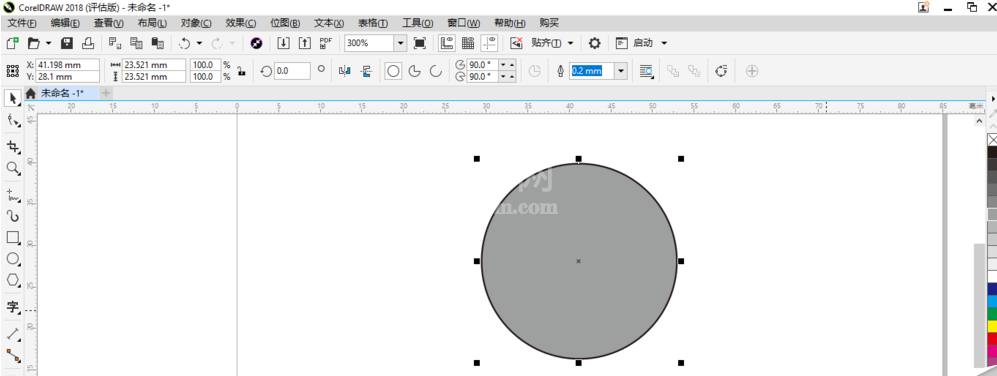This screenshot has height=376, width=997.
Task: Toggle snap off icon
Action: [516, 43]
